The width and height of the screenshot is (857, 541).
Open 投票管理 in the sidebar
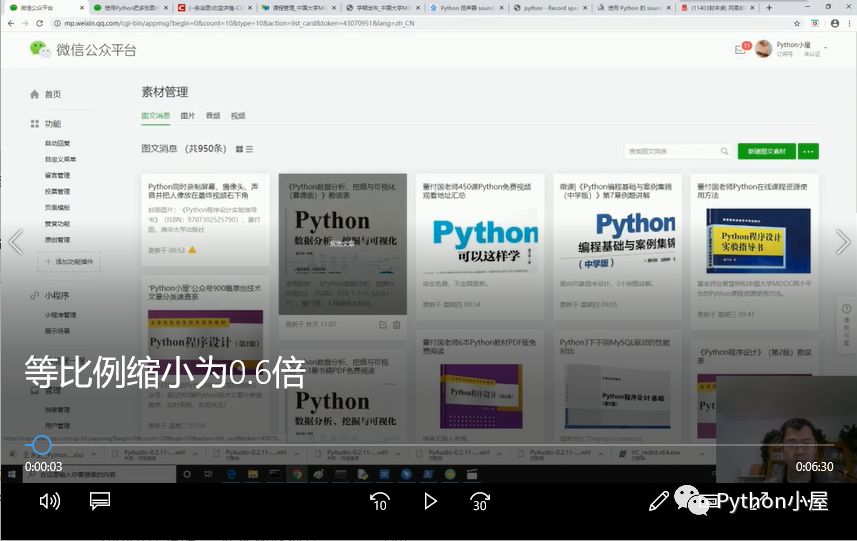click(x=57, y=191)
